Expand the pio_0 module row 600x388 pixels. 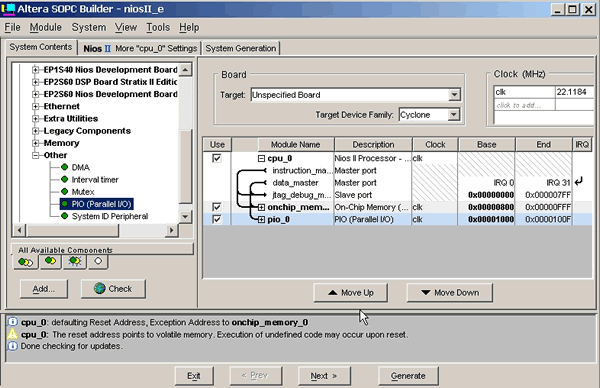click(261, 220)
